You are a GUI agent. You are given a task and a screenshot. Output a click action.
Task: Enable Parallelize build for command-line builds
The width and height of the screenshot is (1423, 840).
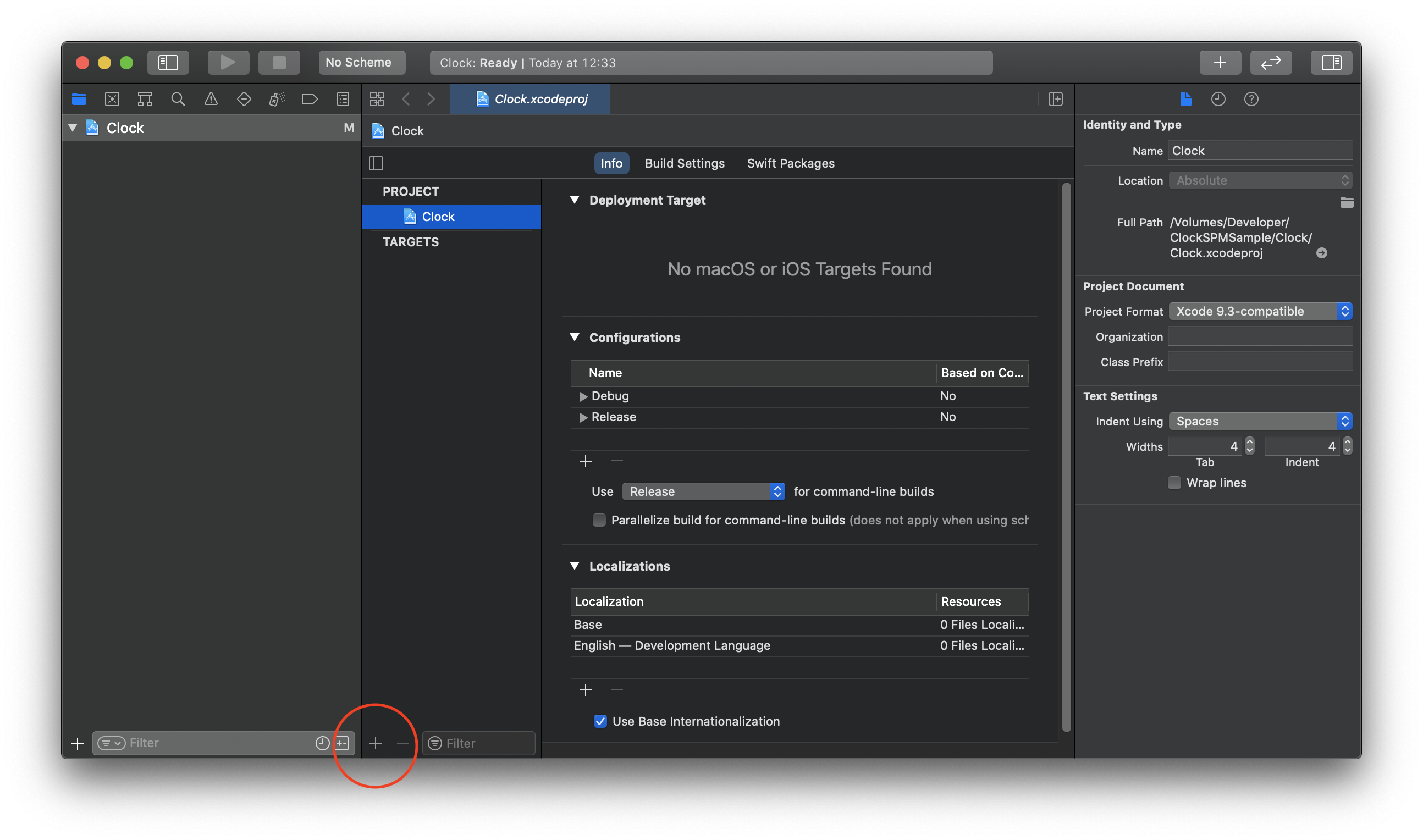[x=599, y=520]
